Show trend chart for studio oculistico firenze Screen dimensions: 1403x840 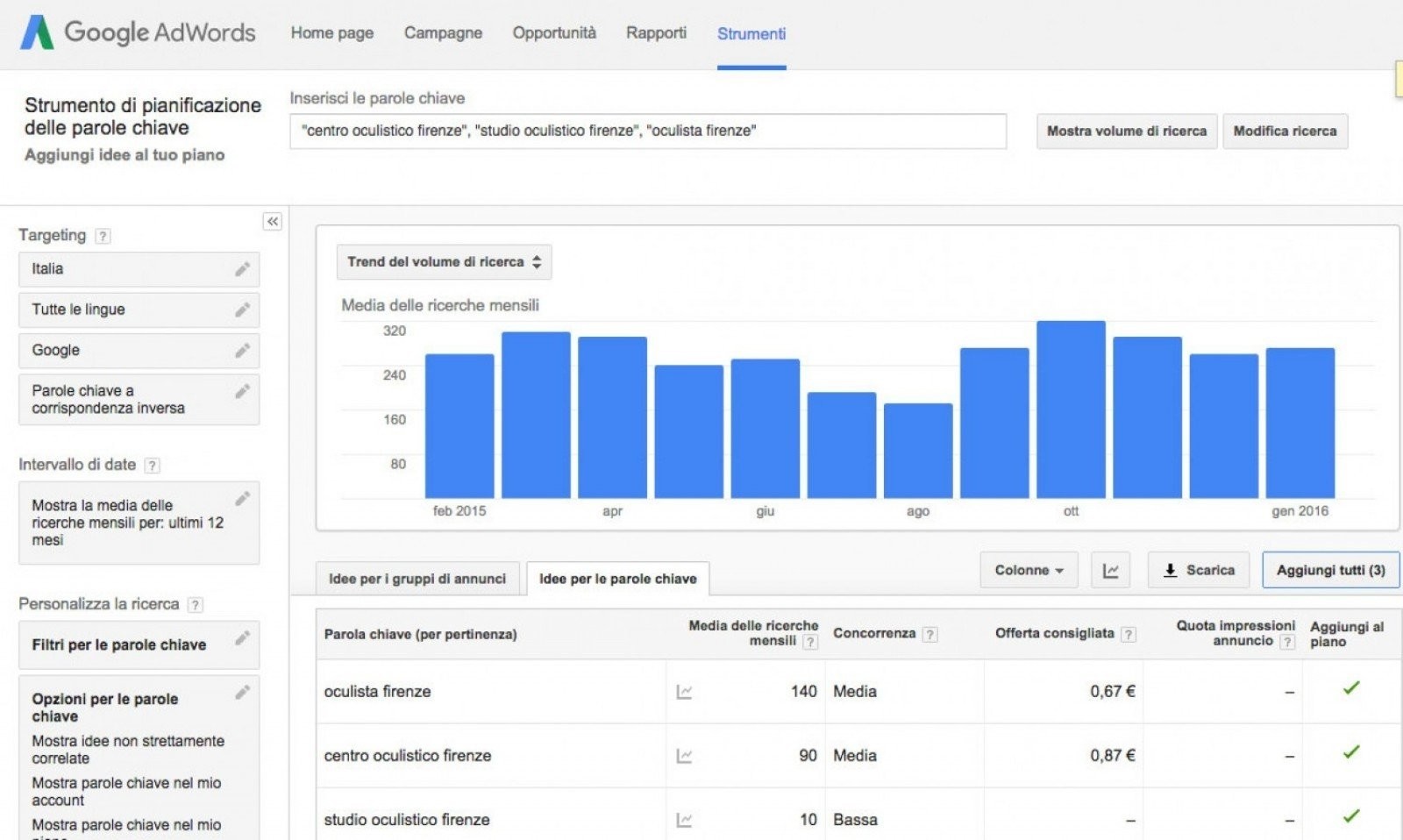click(685, 820)
